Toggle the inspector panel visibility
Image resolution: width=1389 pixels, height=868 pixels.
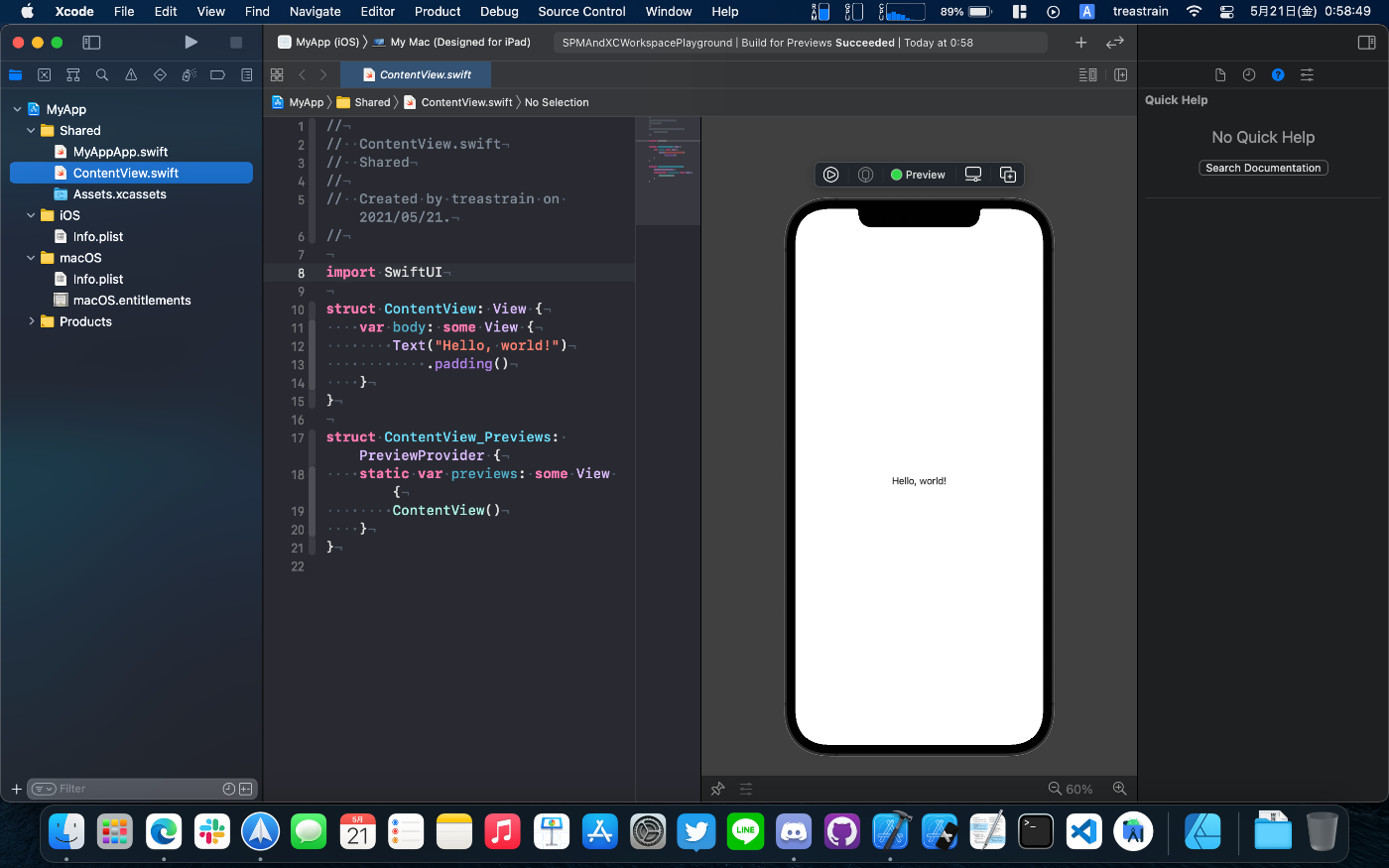click(1366, 42)
